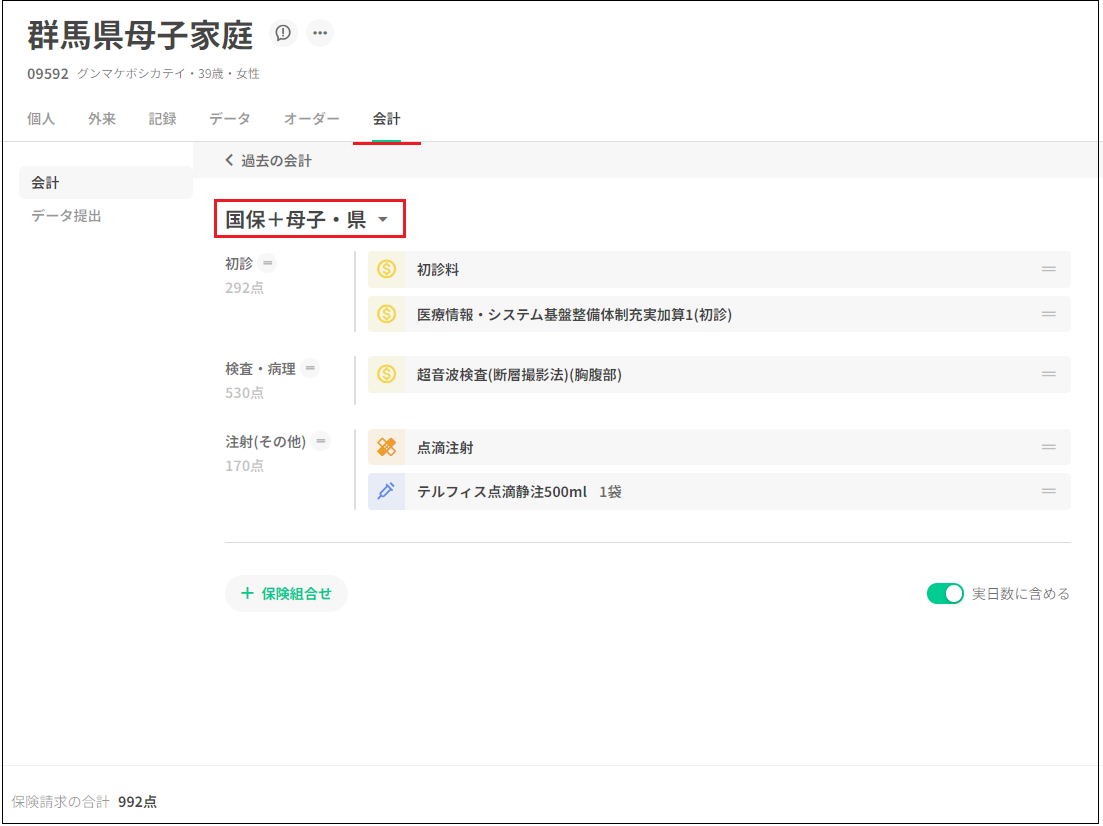The image size is (1103, 826).
Task: Click the bandage icon for 点滴注射
Action: point(386,448)
